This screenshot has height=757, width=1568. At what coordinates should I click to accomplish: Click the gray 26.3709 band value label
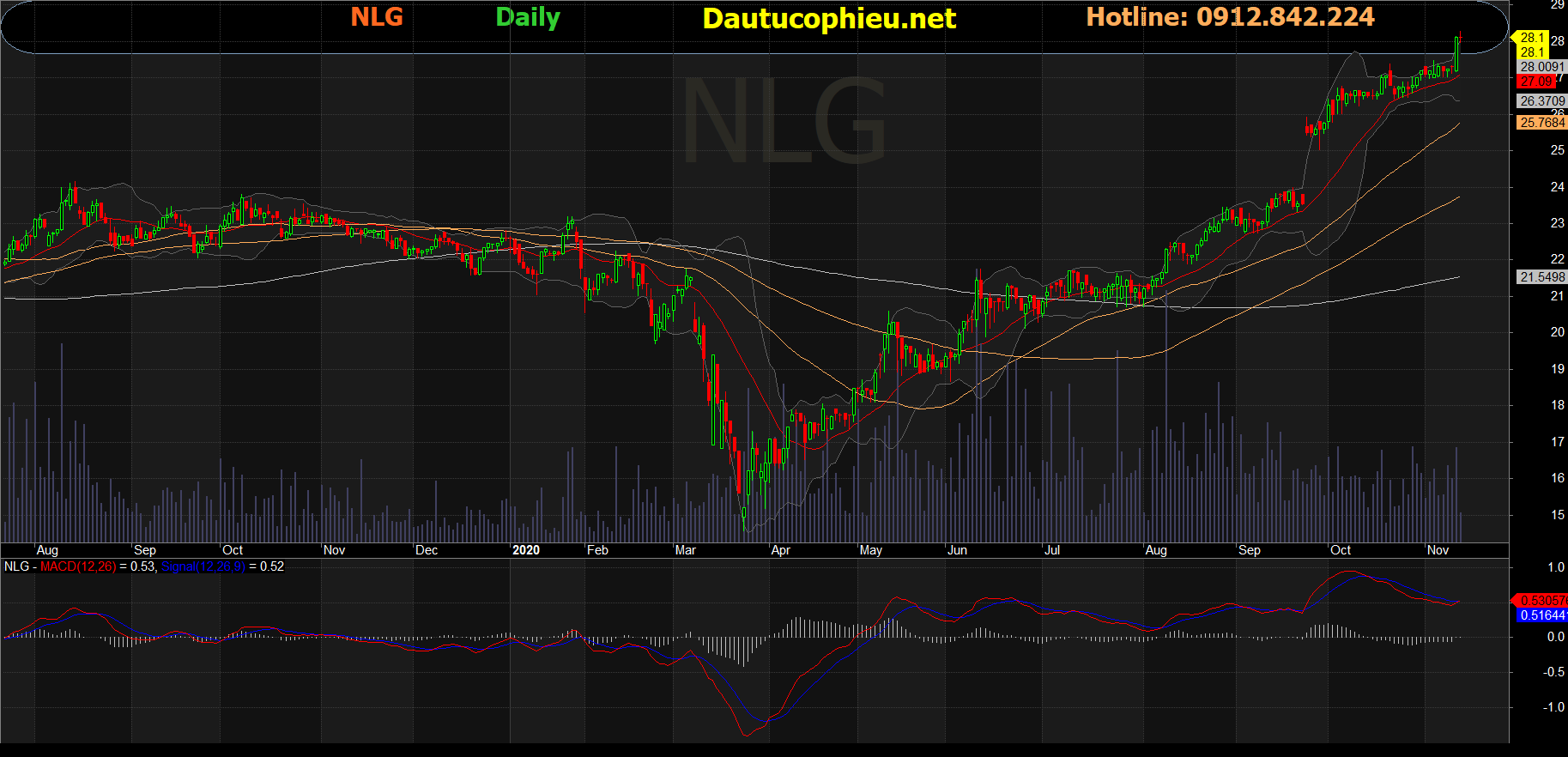pyautogui.click(x=1541, y=101)
